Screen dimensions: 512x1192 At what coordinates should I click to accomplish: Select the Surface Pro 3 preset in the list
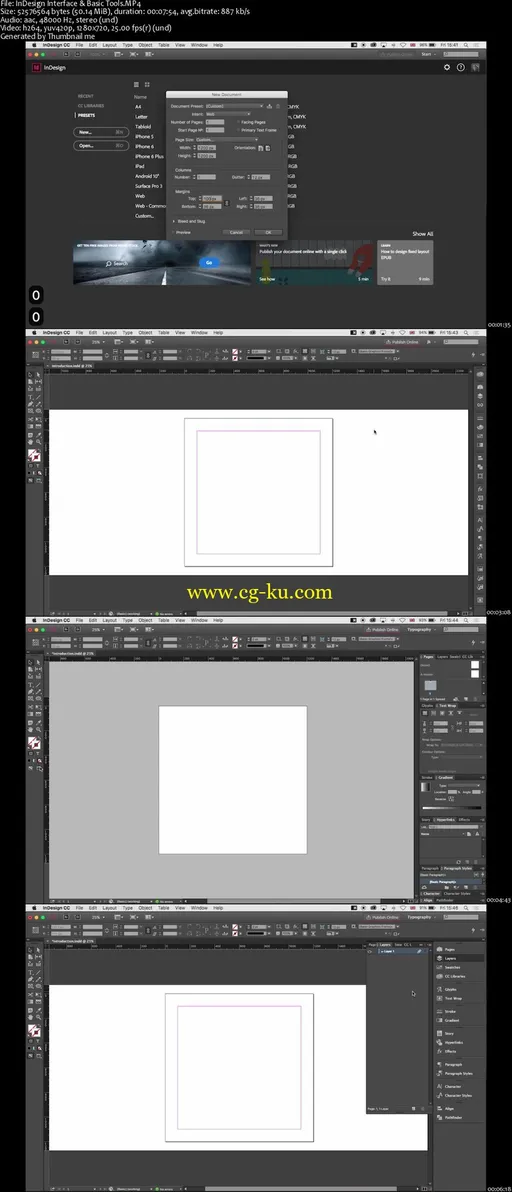pyautogui.click(x=149, y=185)
